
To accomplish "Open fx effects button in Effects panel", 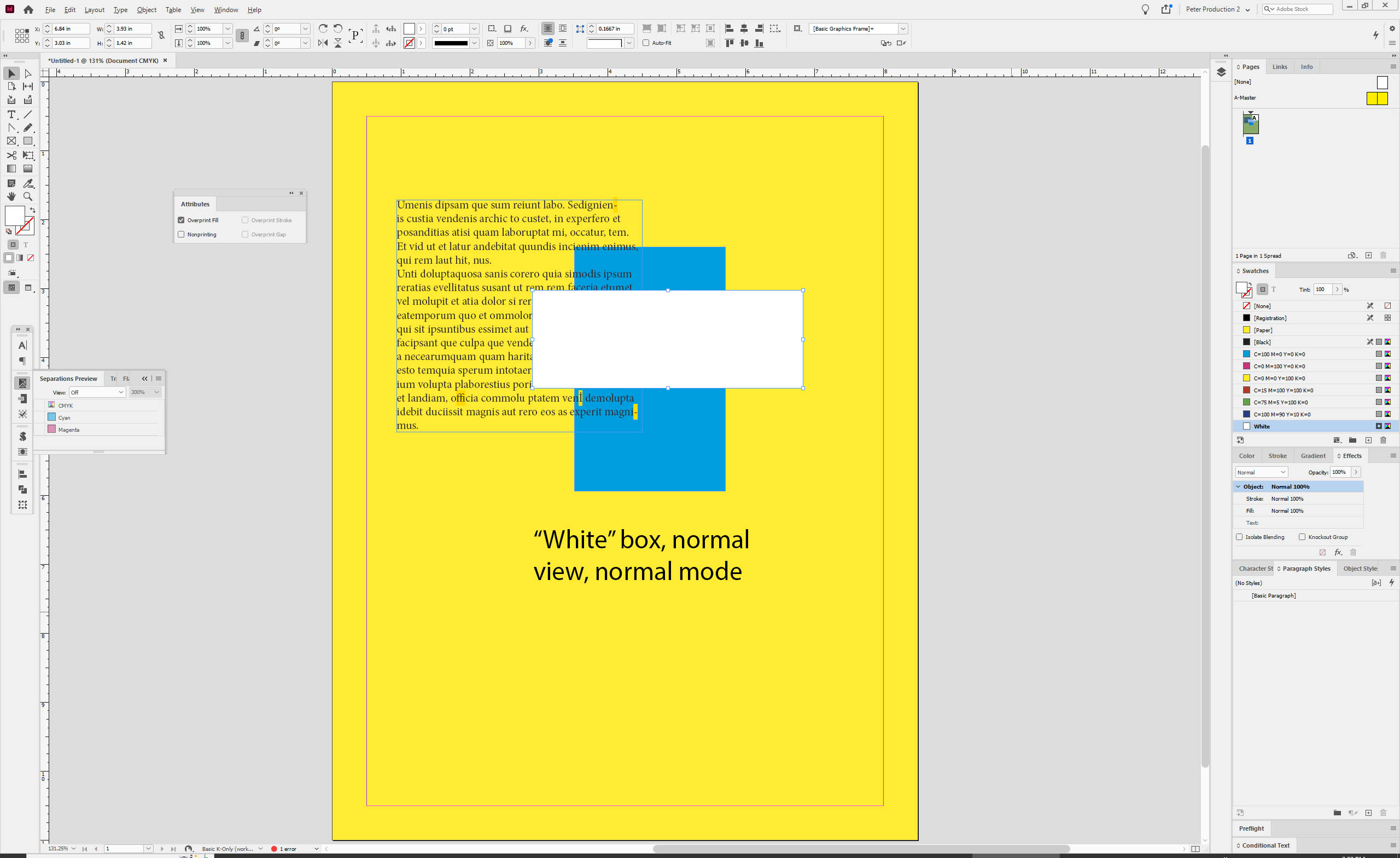I will [x=1338, y=552].
